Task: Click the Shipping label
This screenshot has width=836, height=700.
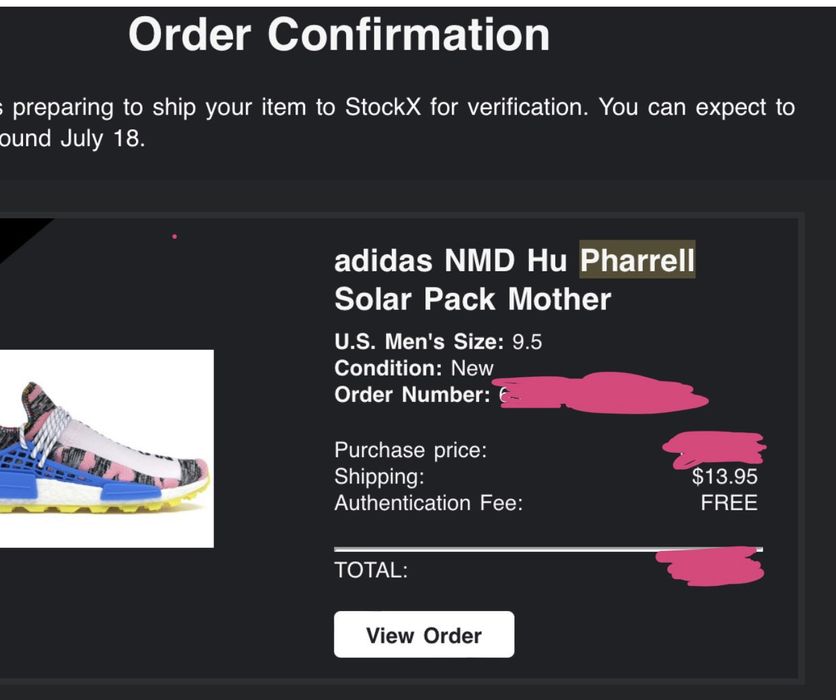Action: (379, 477)
